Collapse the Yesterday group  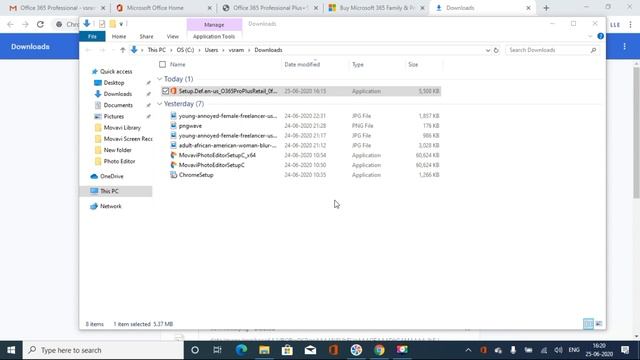coord(160,104)
